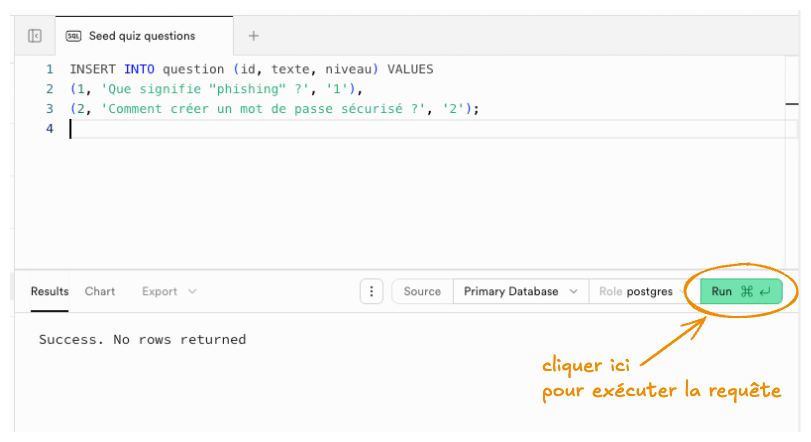811x442 pixels.
Task: Open the three-dot options menu
Action: click(x=371, y=292)
